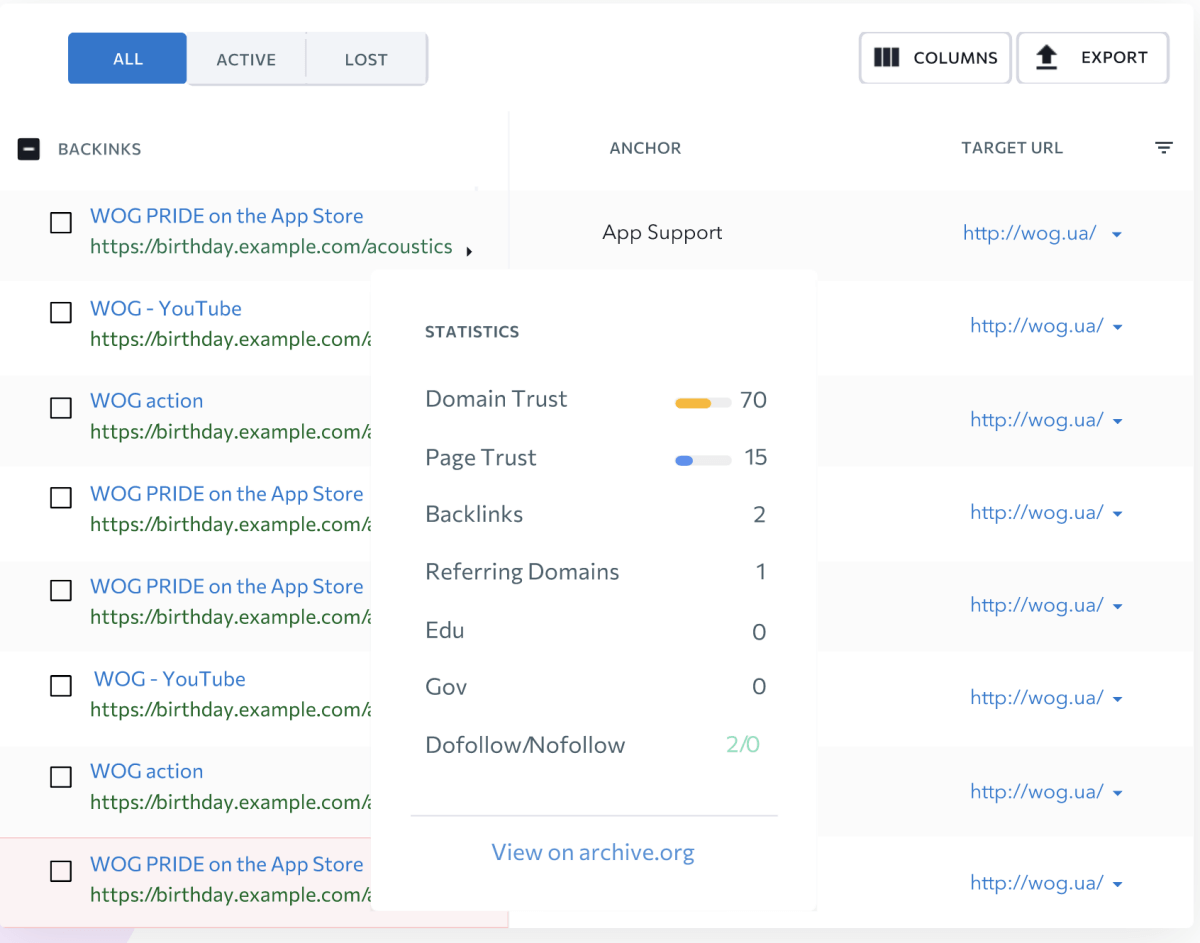Switch to the ACTIVE tab
The width and height of the screenshot is (1200, 943).
(246, 59)
